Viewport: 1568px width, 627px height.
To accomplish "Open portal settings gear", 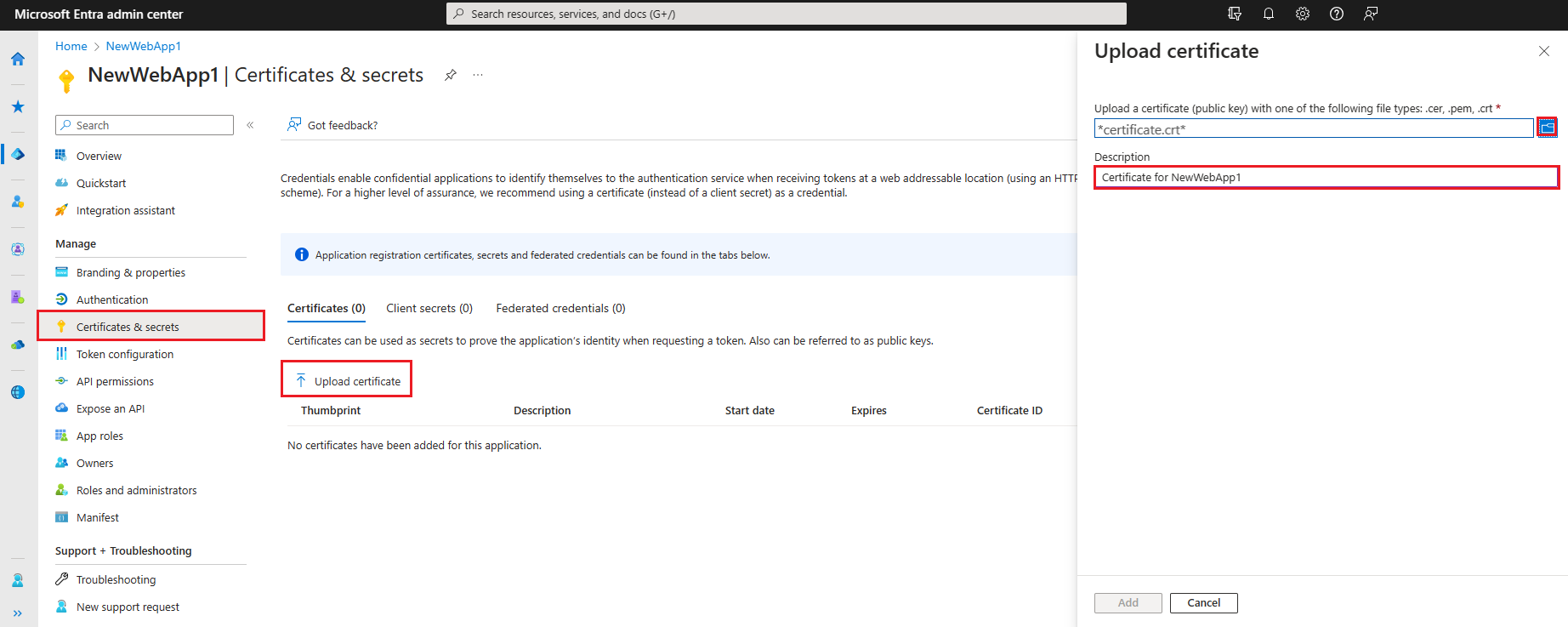I will tap(1303, 14).
